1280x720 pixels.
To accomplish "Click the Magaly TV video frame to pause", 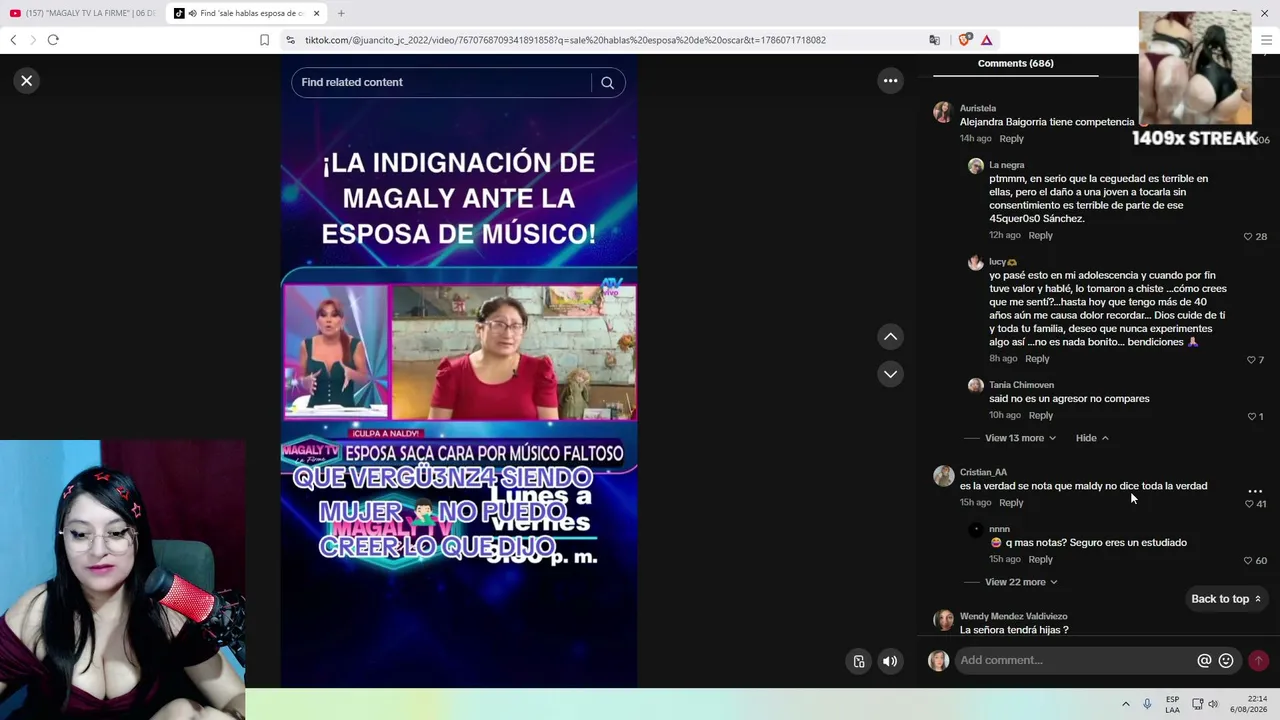I will [459, 370].
